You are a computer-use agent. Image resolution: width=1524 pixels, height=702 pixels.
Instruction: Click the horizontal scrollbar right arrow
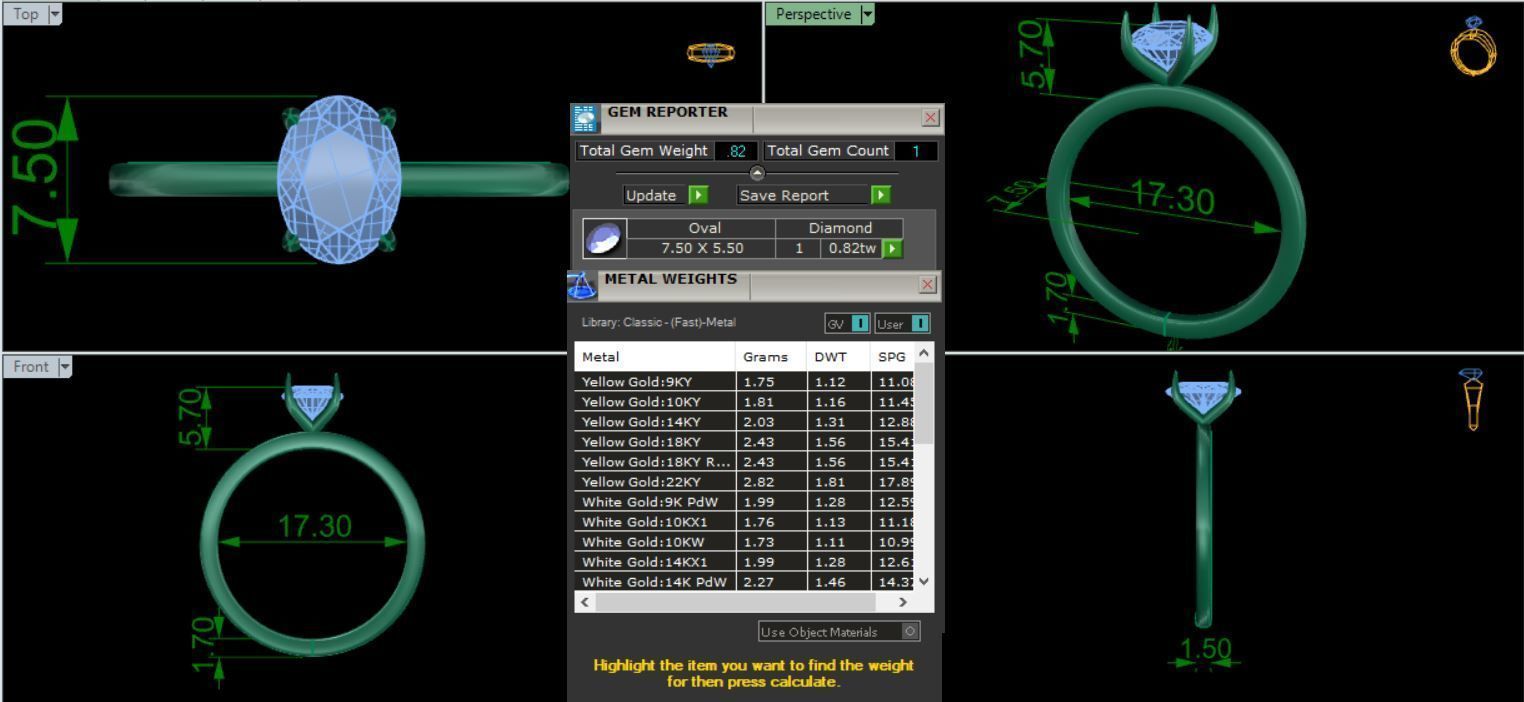pos(903,602)
